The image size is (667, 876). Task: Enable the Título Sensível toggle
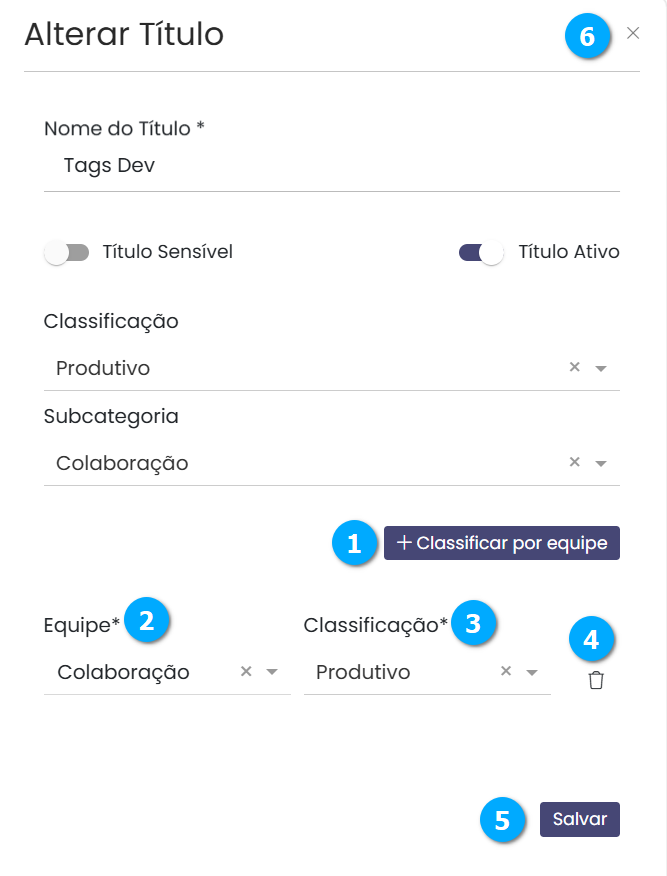coord(66,253)
